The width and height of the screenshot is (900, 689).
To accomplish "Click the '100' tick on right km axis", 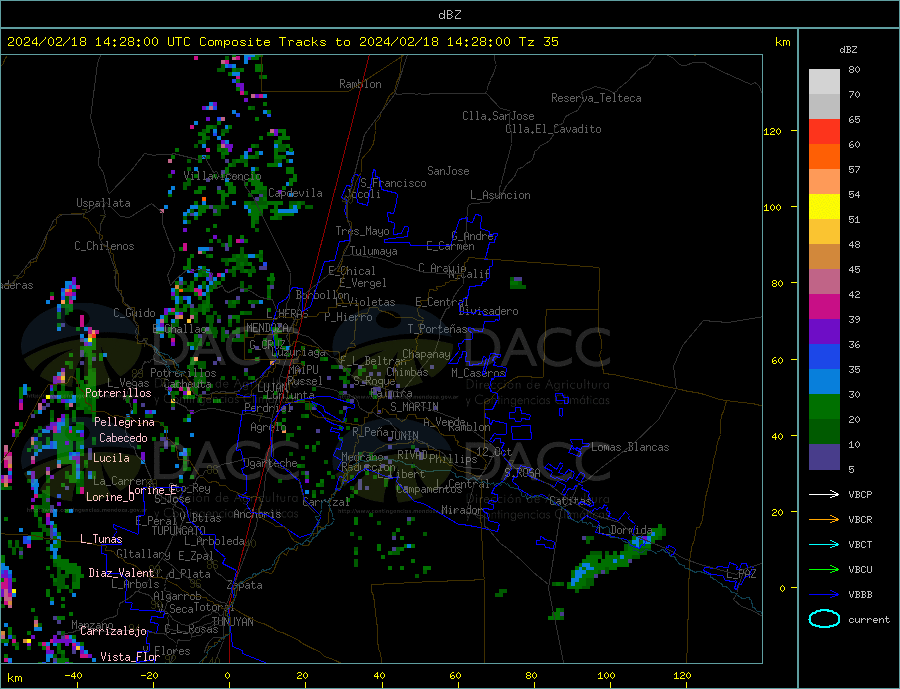I will (x=772, y=207).
